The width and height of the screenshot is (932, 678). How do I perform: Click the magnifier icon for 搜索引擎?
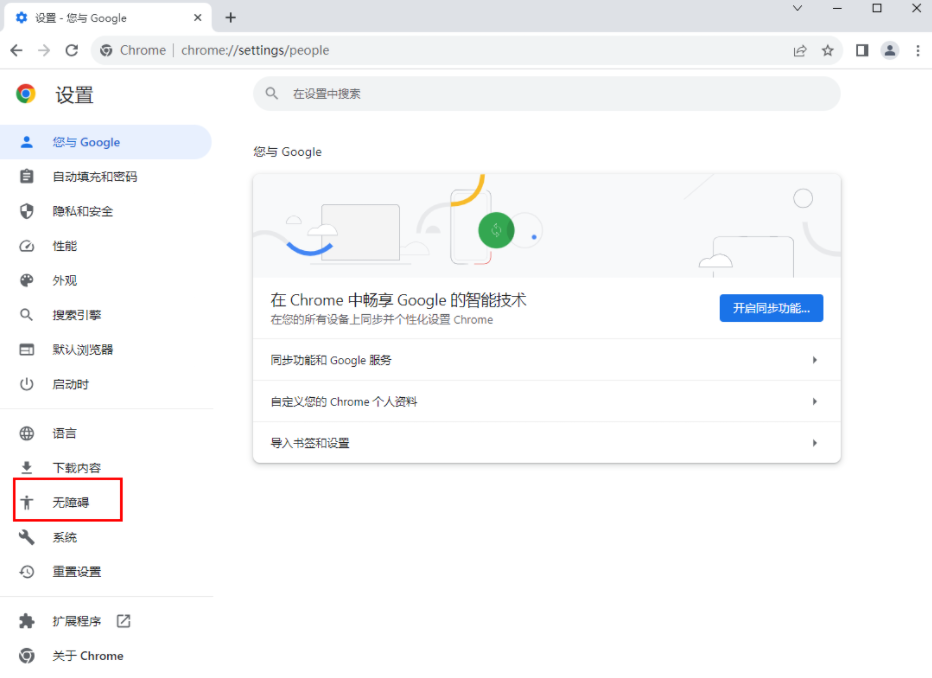point(27,315)
